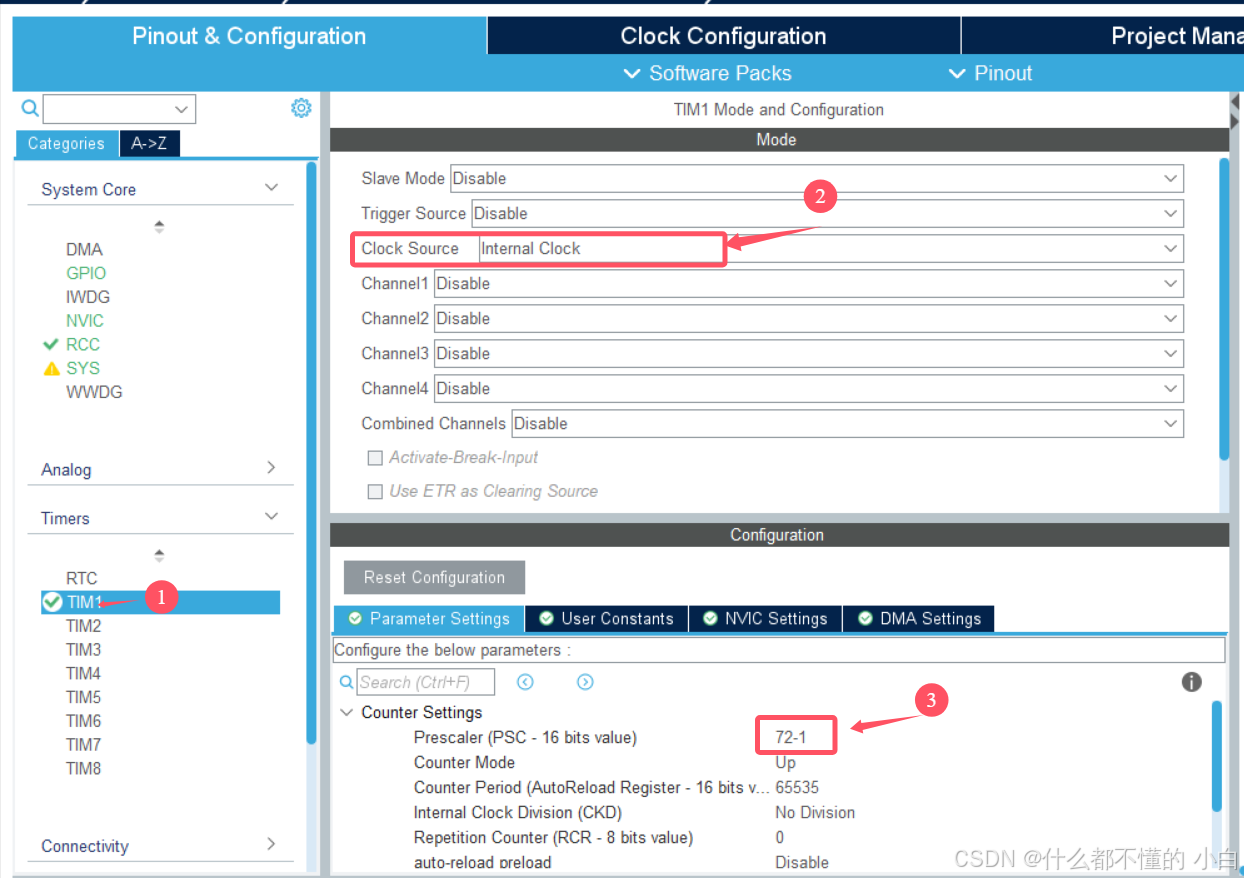Collapse the Counter Settings group
Image resolution: width=1244 pixels, height=878 pixels.
click(347, 713)
